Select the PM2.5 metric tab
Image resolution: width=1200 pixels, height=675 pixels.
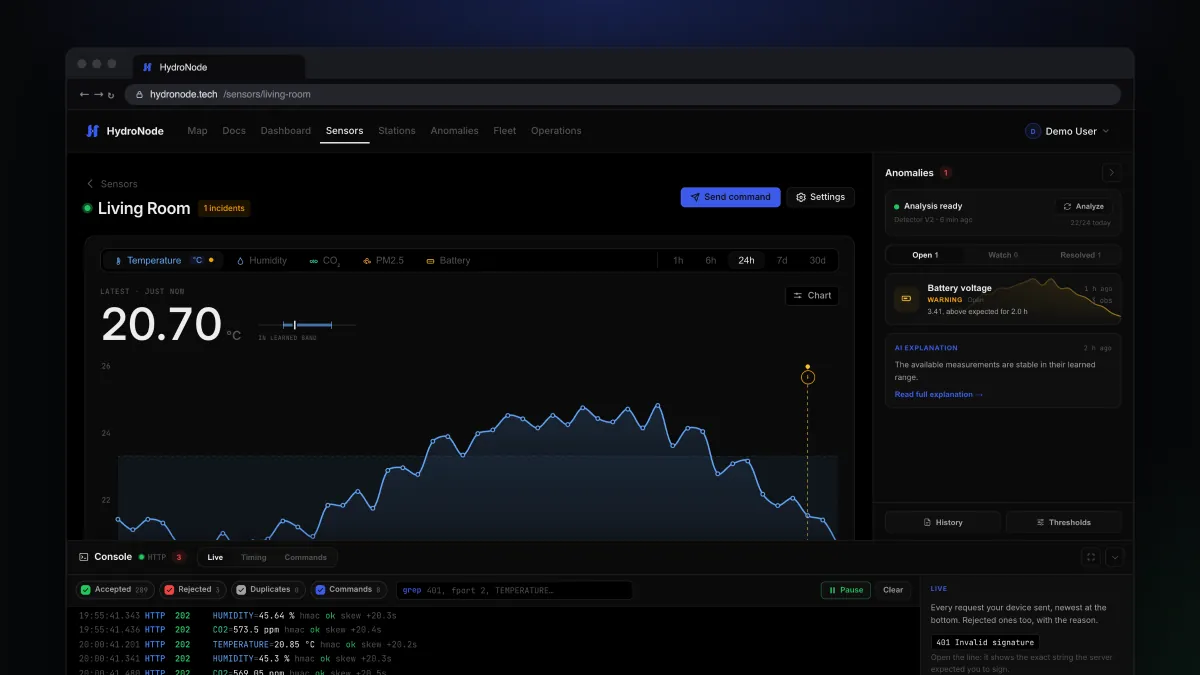click(383, 261)
